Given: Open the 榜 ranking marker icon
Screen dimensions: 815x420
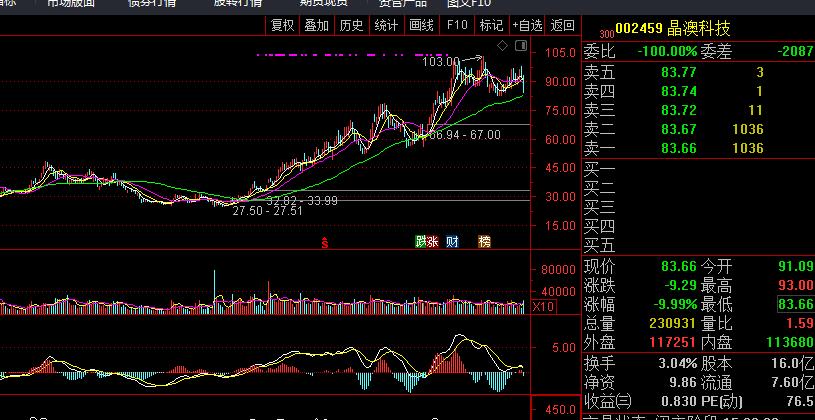Looking at the screenshot, I should tap(484, 242).
